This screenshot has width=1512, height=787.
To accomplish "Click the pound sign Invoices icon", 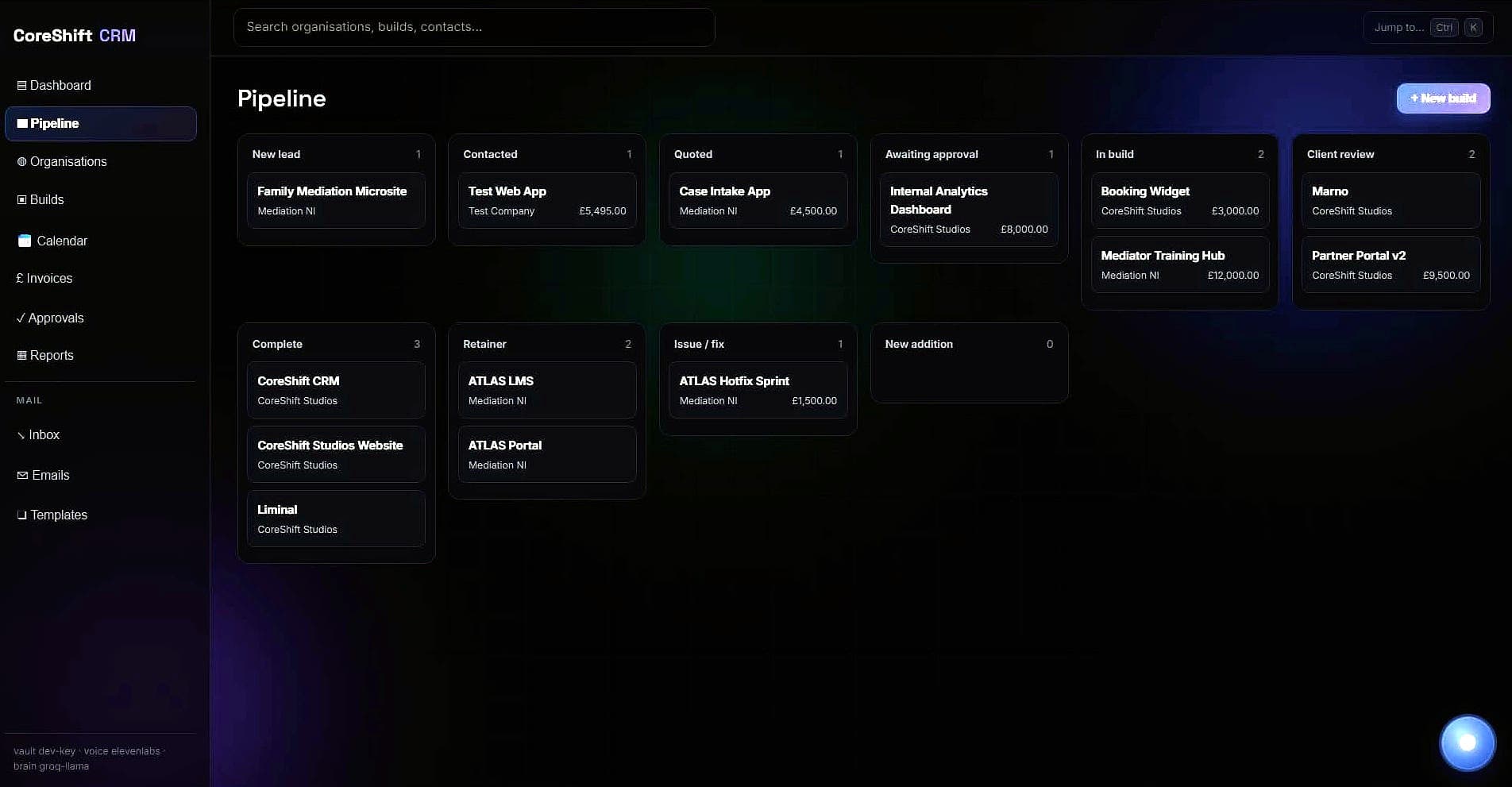I will (x=20, y=279).
